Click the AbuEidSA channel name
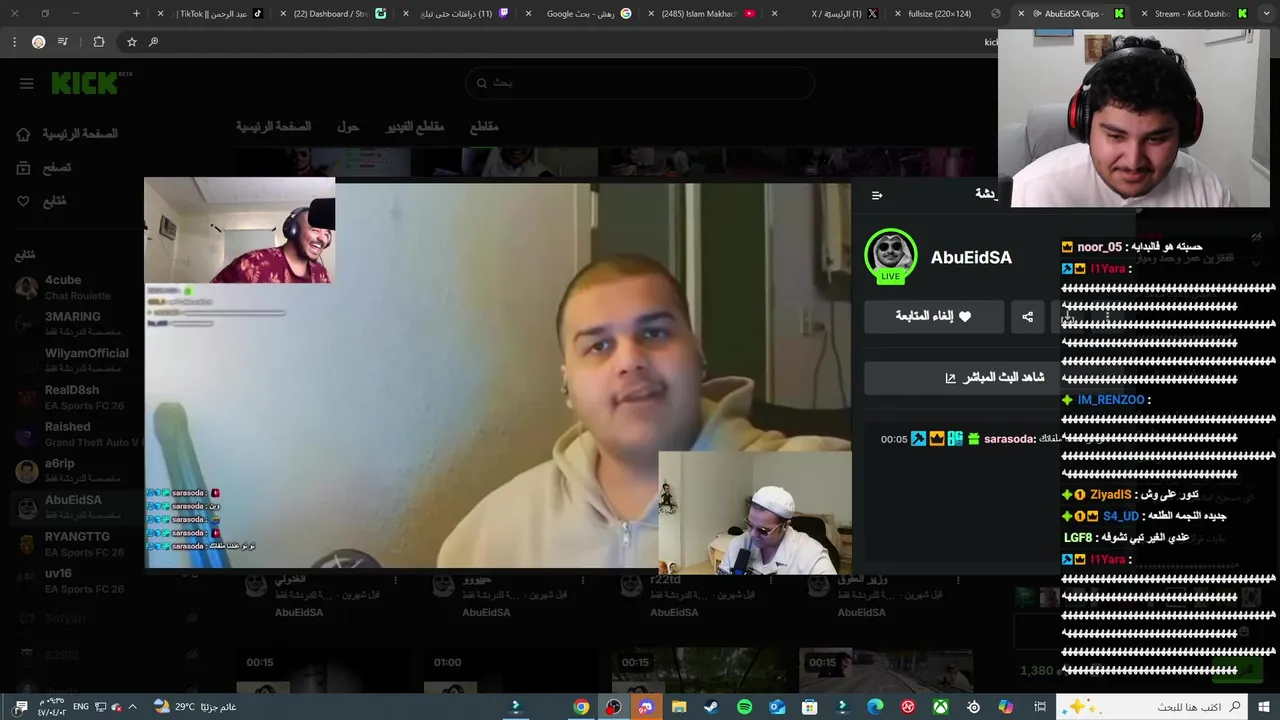This screenshot has height=720, width=1280. pyautogui.click(x=971, y=257)
